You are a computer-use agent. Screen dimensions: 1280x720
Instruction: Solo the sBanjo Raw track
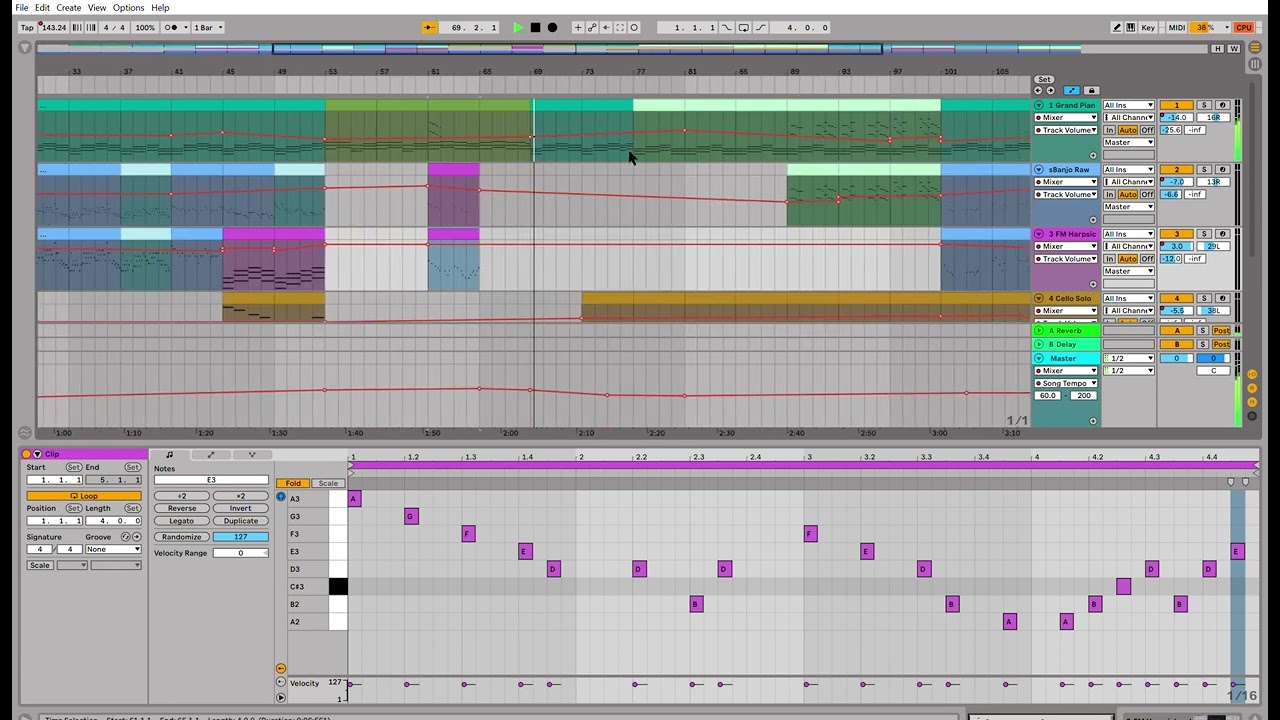[1204, 169]
